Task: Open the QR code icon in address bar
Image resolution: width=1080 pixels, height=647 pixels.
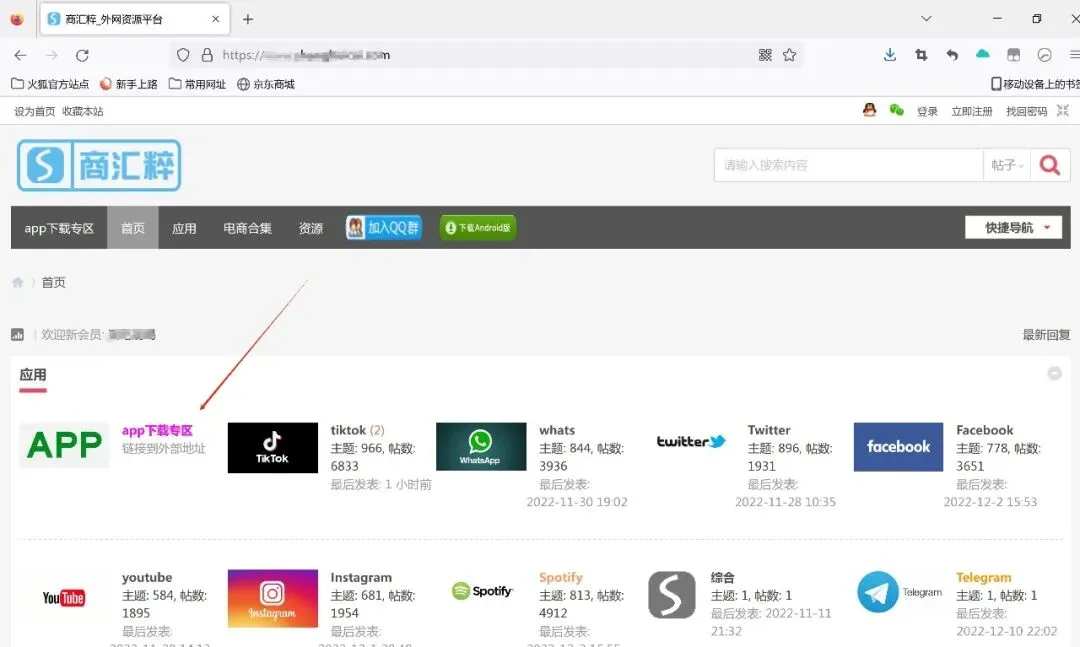Action: (x=765, y=55)
